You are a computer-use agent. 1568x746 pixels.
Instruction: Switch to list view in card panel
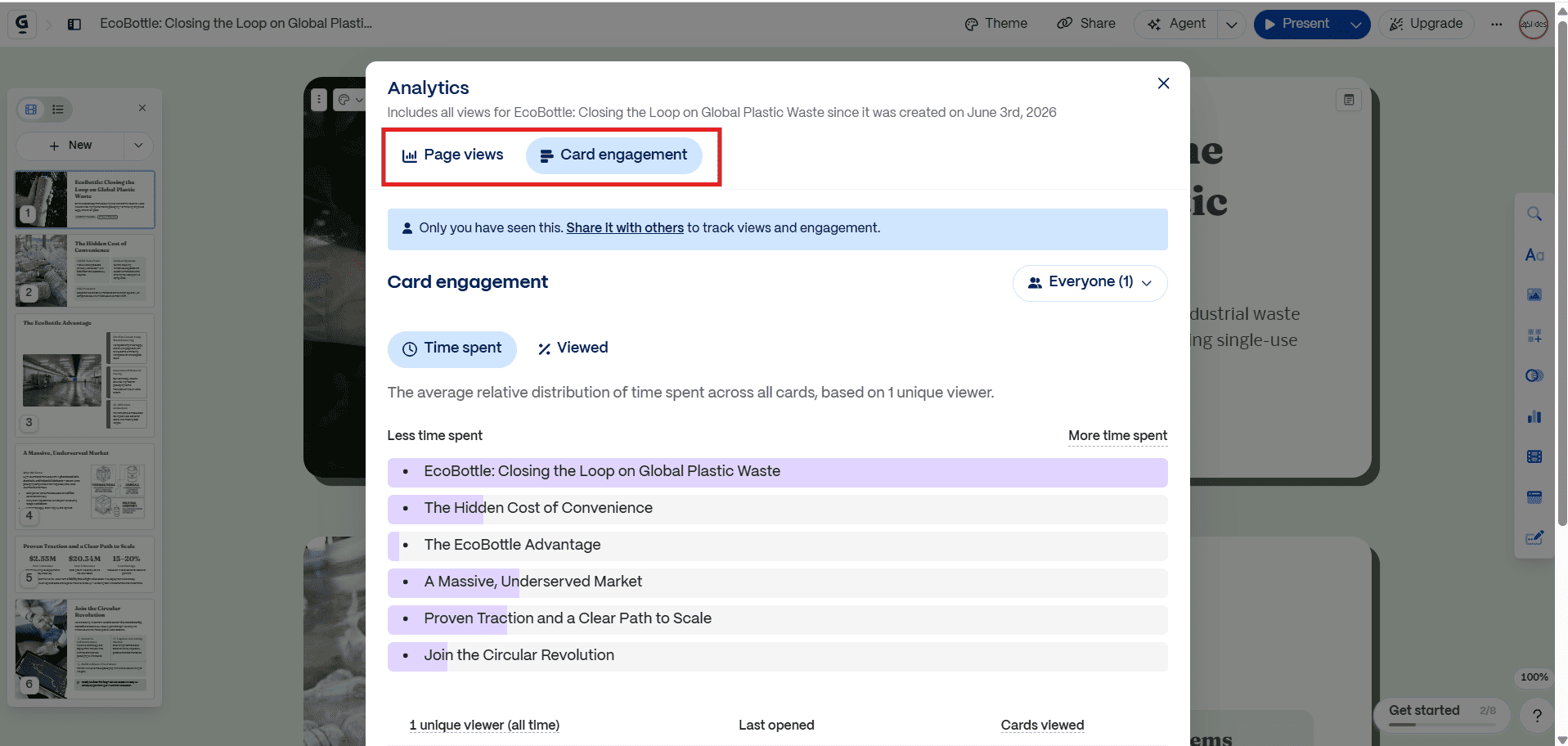pos(58,109)
